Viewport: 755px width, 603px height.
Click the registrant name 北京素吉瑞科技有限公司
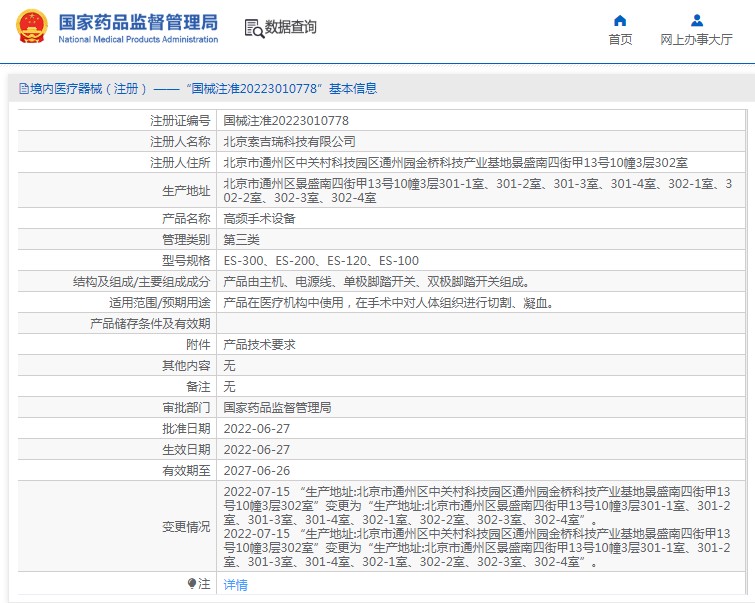[x=289, y=141]
